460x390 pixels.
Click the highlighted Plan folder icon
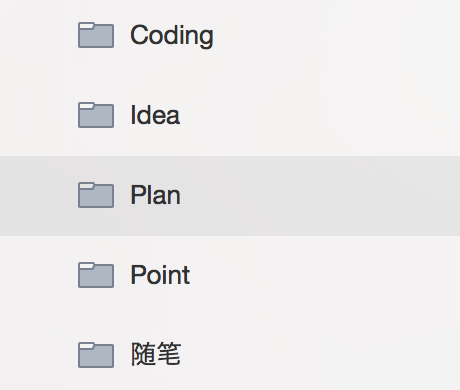pos(96,195)
